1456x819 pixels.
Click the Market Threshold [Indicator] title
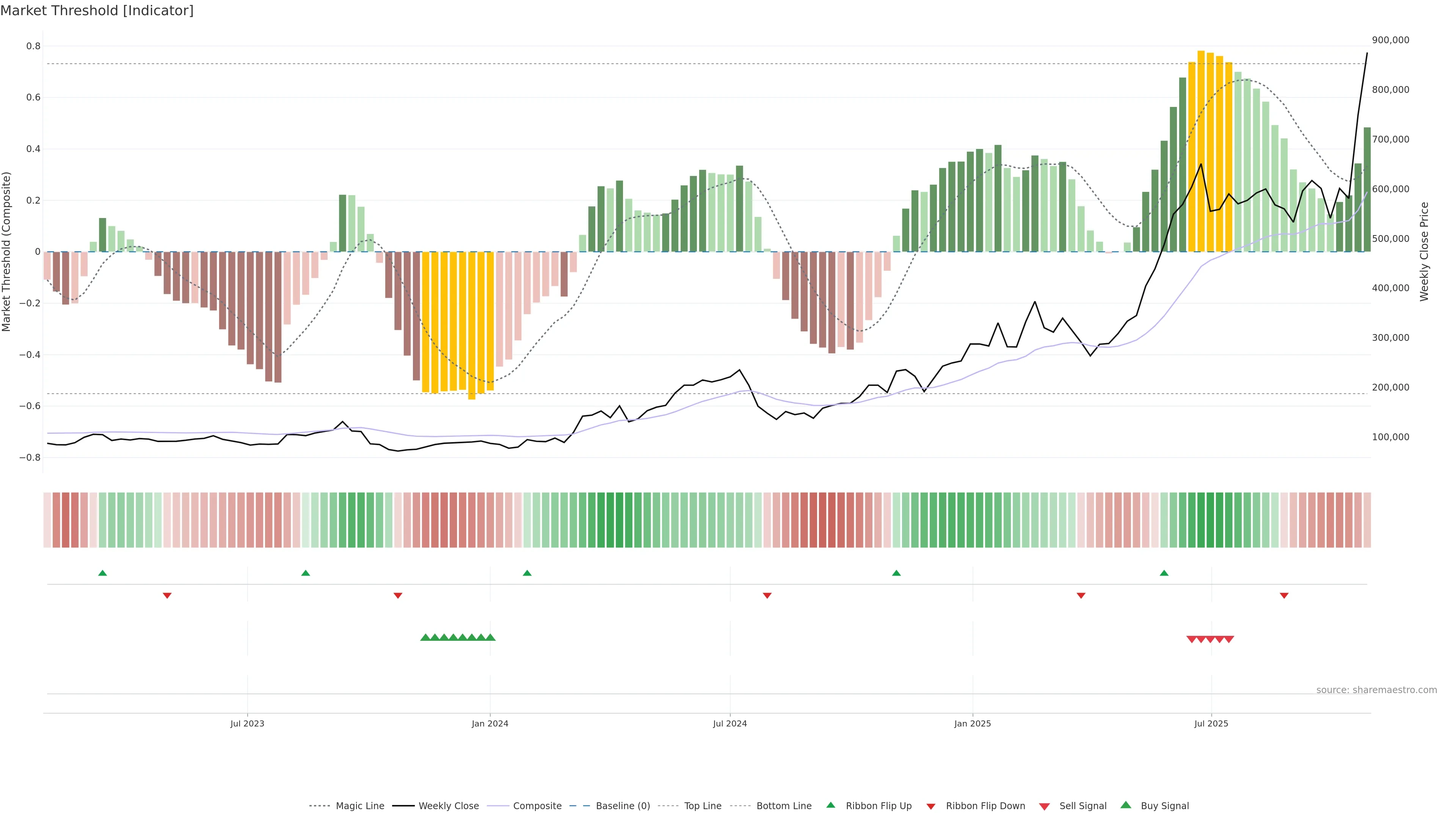click(x=97, y=11)
